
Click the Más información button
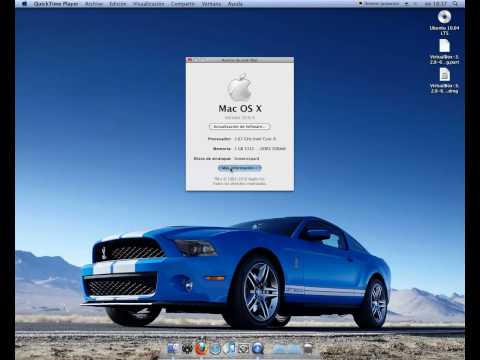[240, 168]
